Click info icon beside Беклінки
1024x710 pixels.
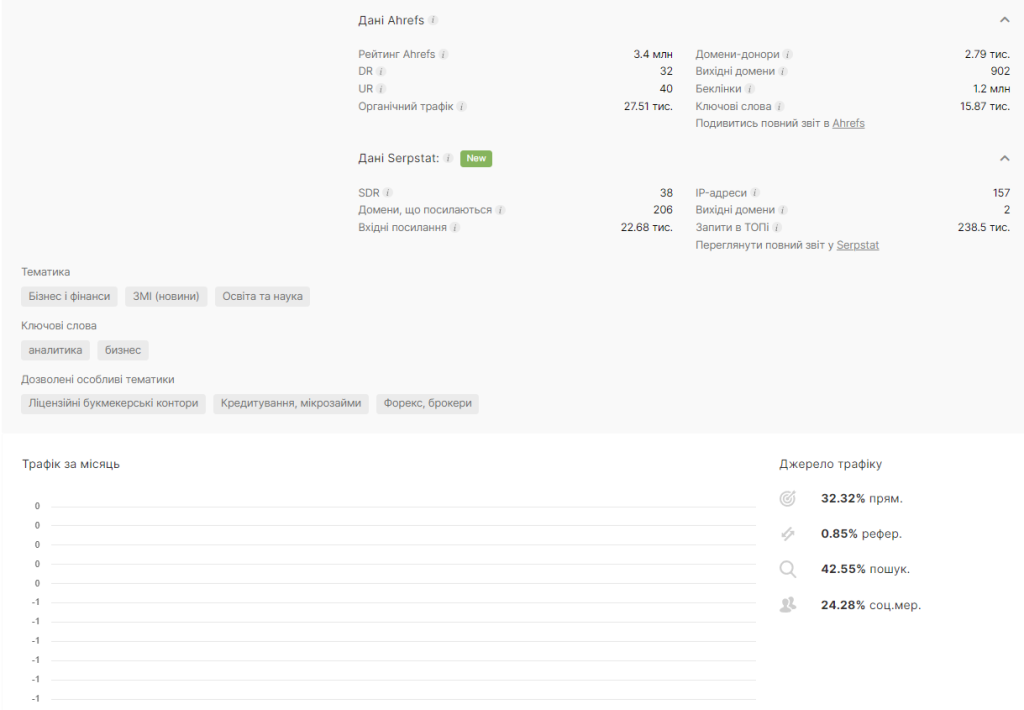(749, 89)
